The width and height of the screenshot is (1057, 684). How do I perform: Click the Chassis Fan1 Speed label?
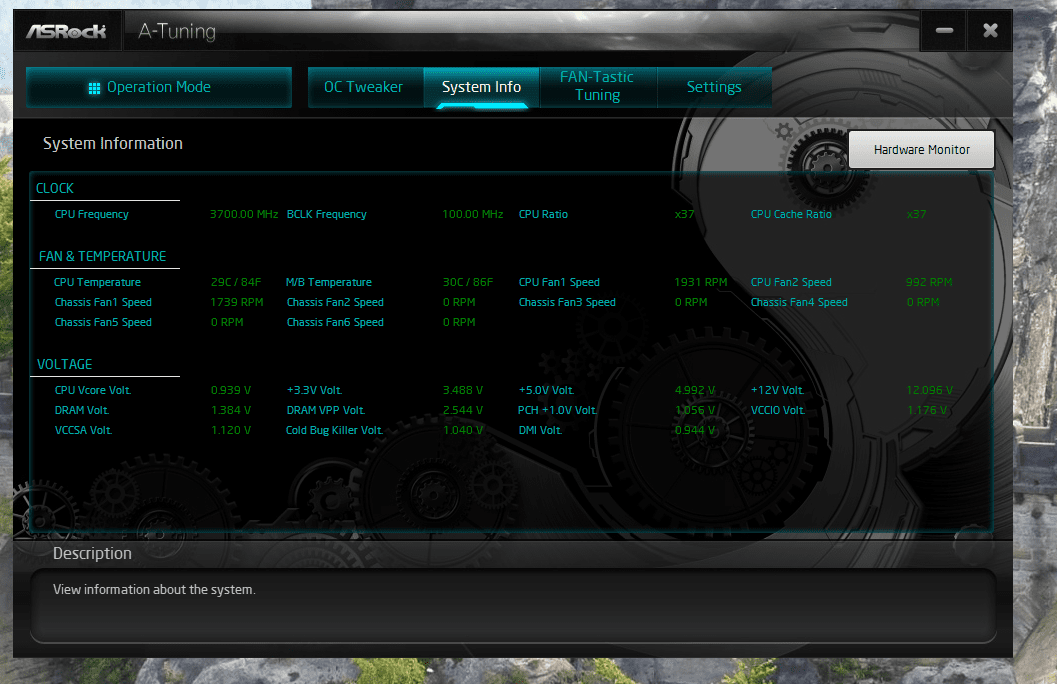(103, 303)
